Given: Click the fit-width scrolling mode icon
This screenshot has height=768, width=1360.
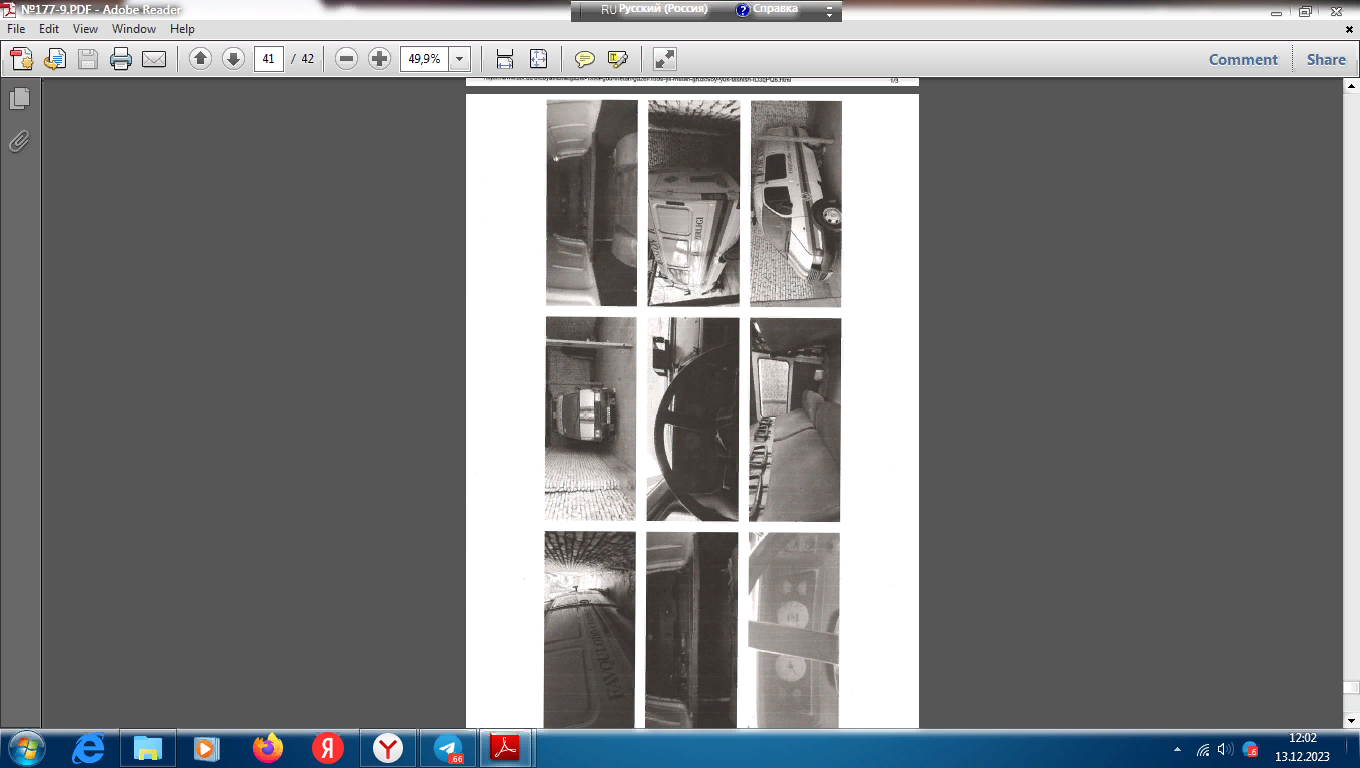Looking at the screenshot, I should tap(505, 59).
